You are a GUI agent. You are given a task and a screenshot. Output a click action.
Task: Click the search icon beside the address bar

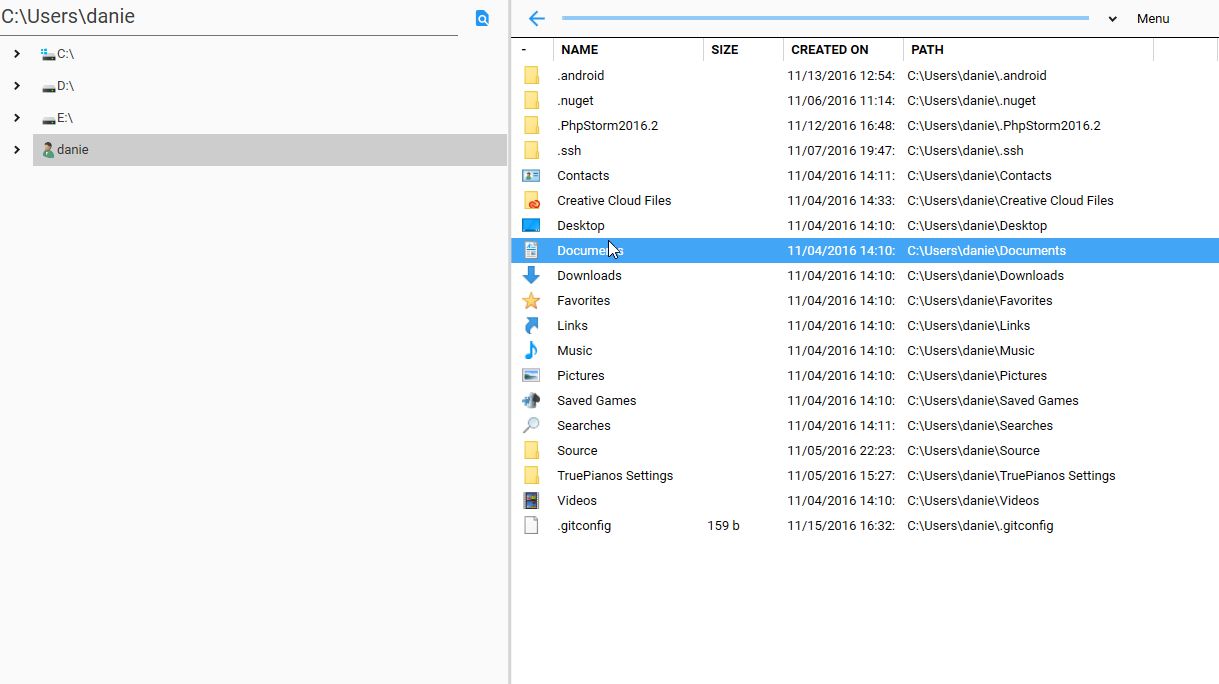482,18
